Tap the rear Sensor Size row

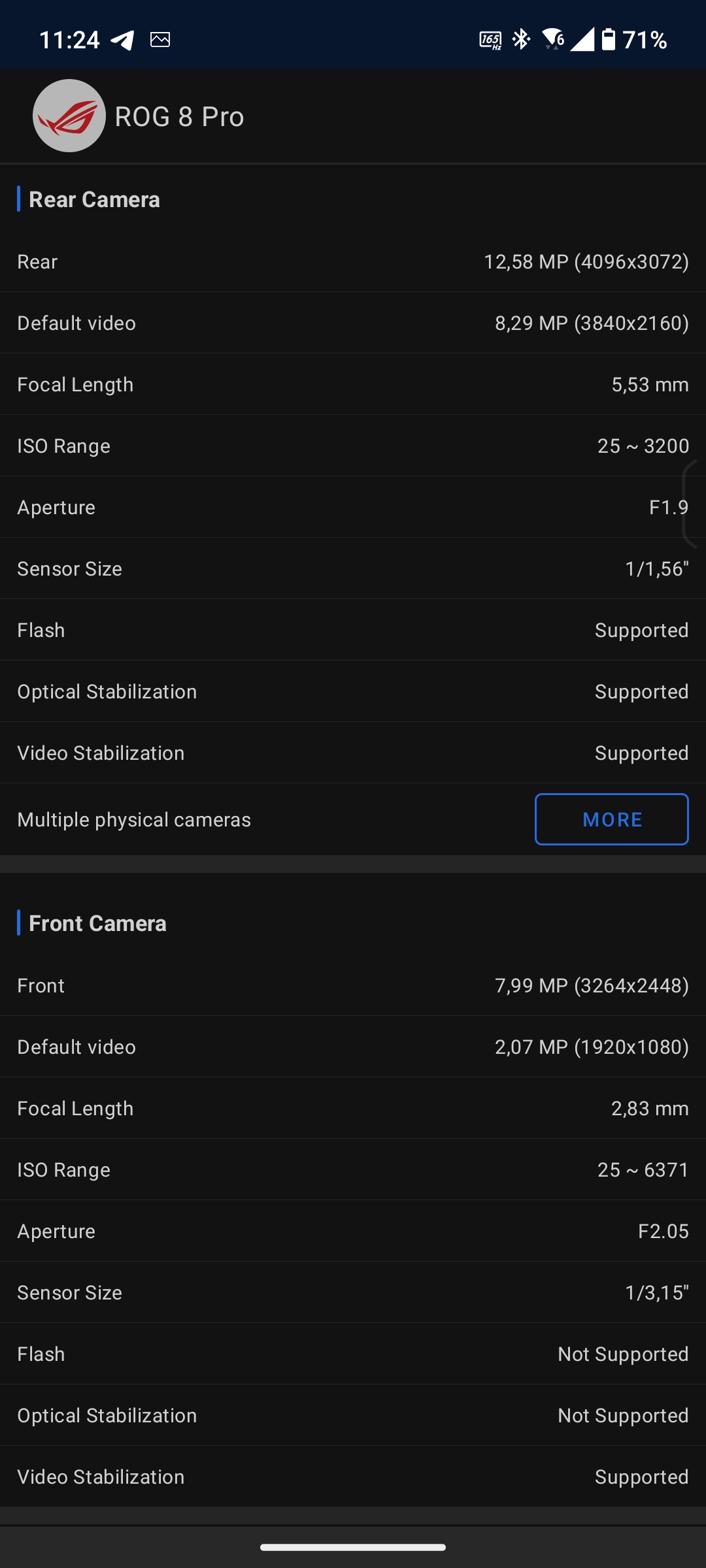tap(353, 569)
